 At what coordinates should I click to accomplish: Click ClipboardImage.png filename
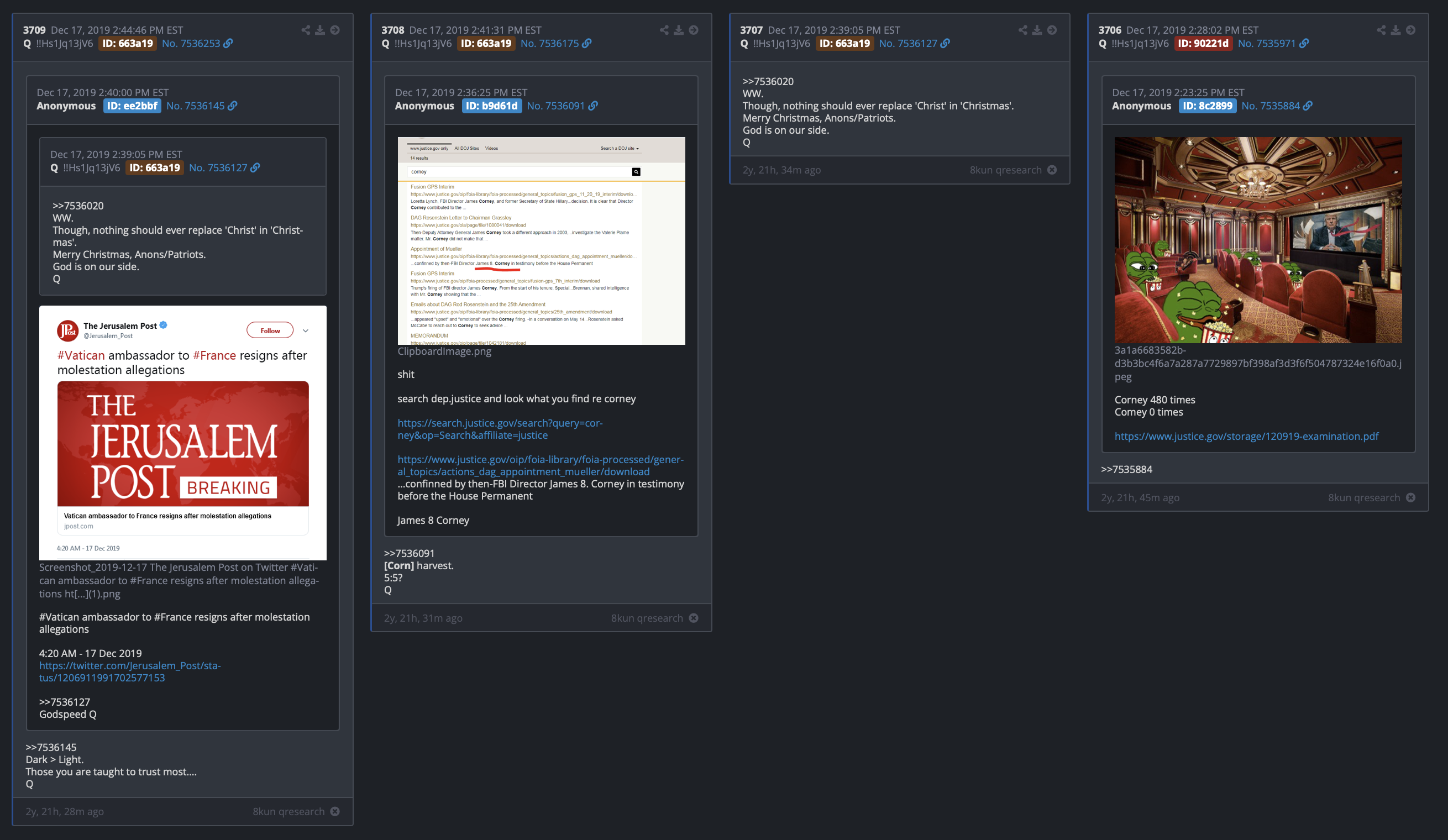coord(444,351)
